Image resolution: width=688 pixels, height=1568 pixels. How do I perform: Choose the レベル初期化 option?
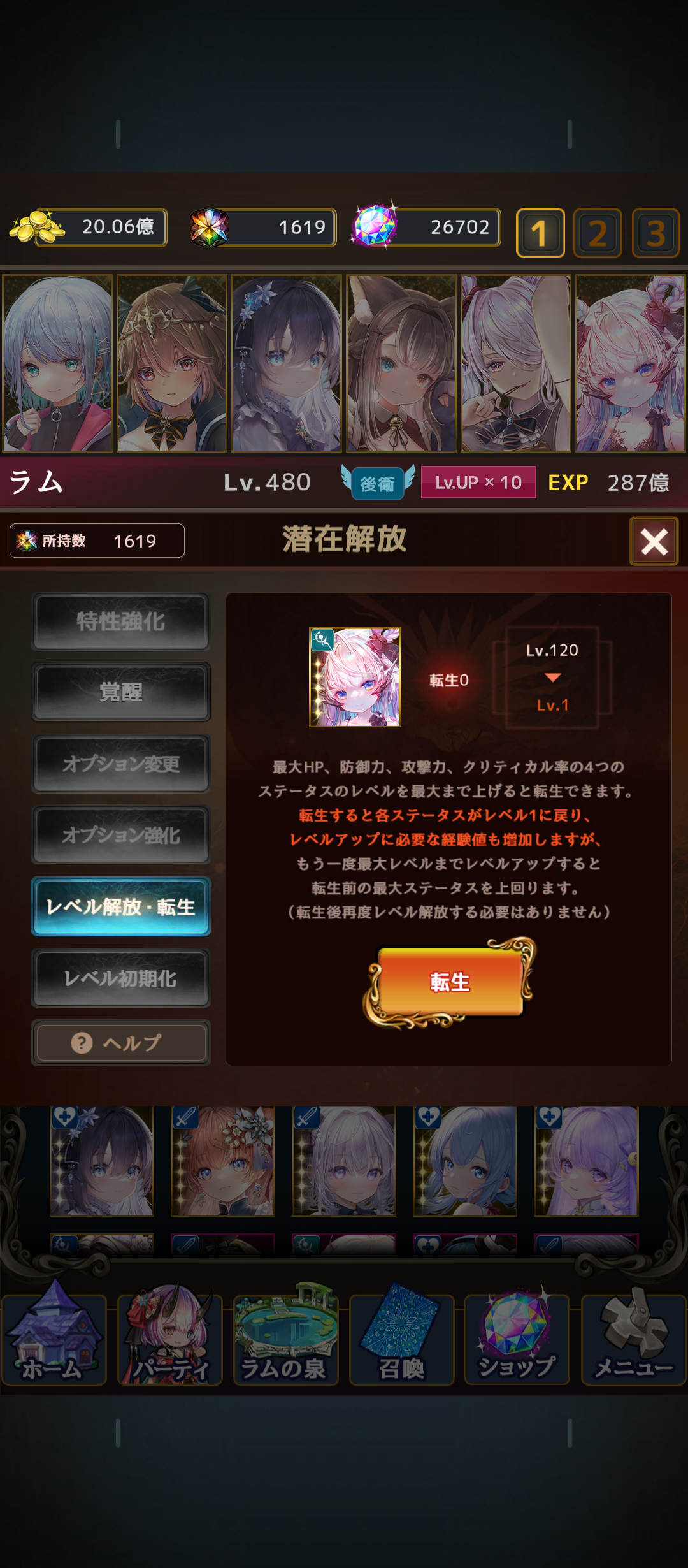tap(120, 978)
